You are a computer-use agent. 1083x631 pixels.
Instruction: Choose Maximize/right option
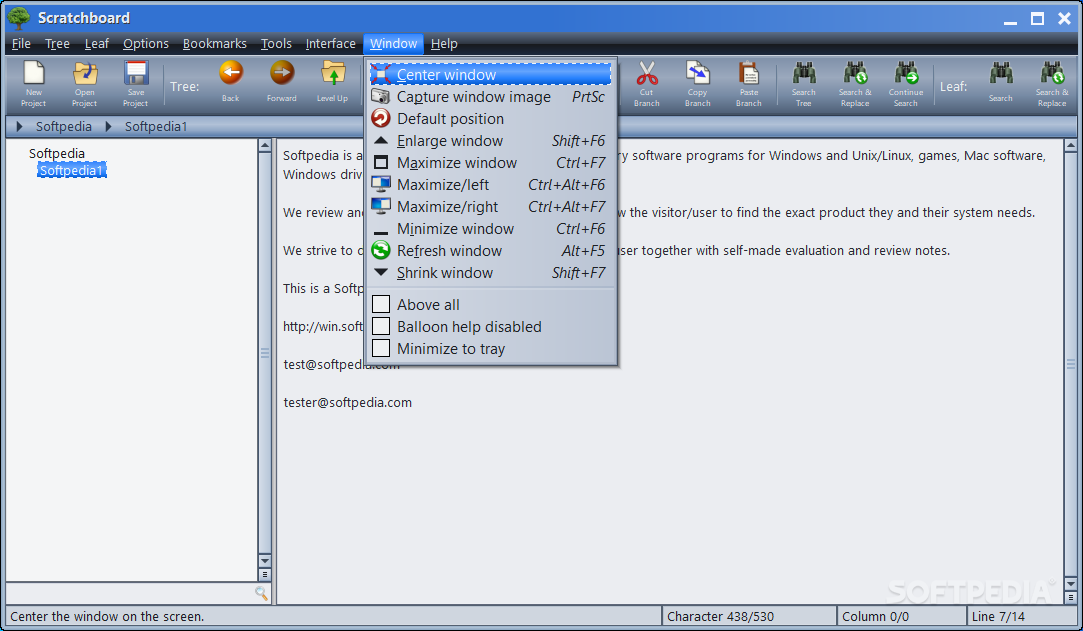[490, 207]
